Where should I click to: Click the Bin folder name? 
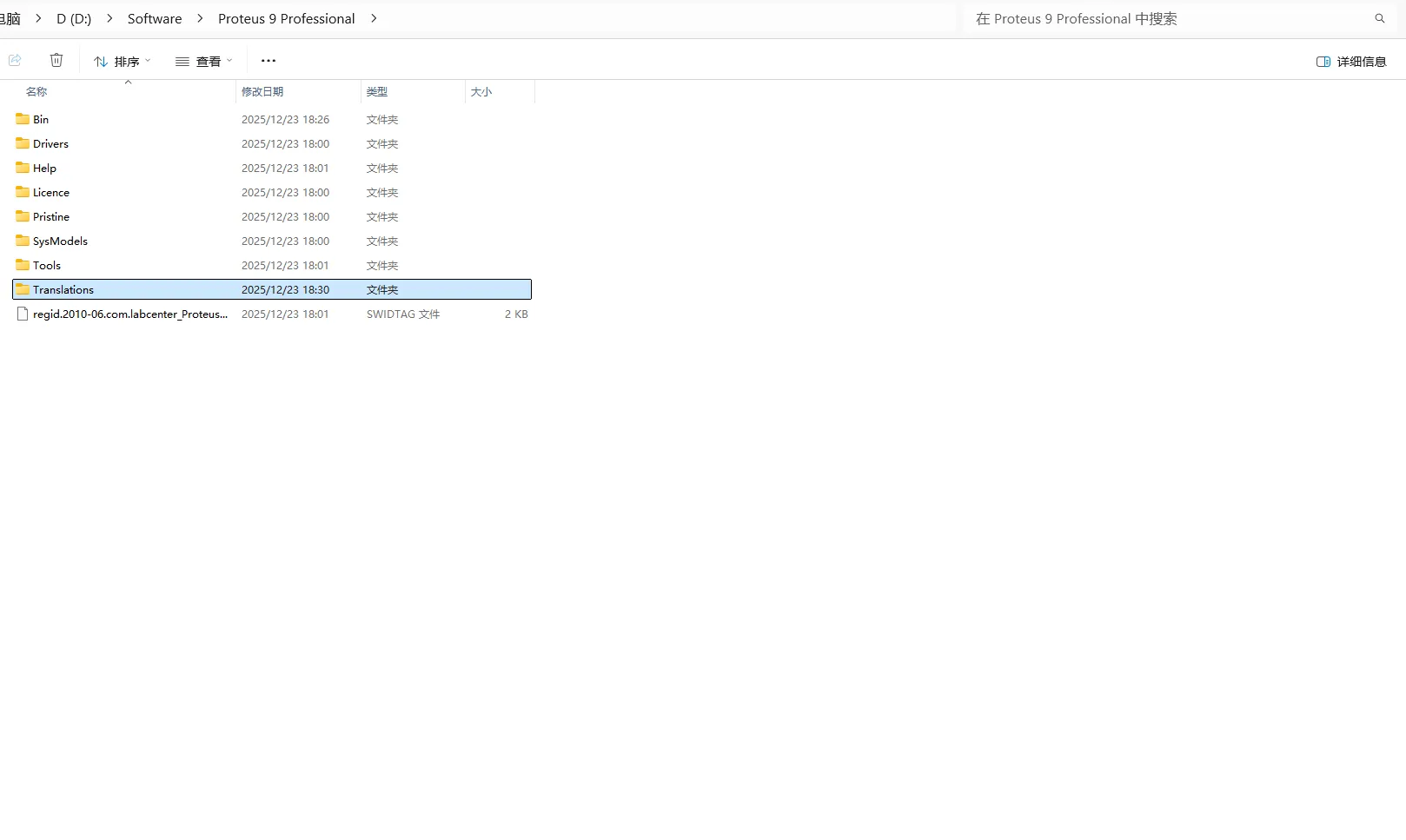41,120
